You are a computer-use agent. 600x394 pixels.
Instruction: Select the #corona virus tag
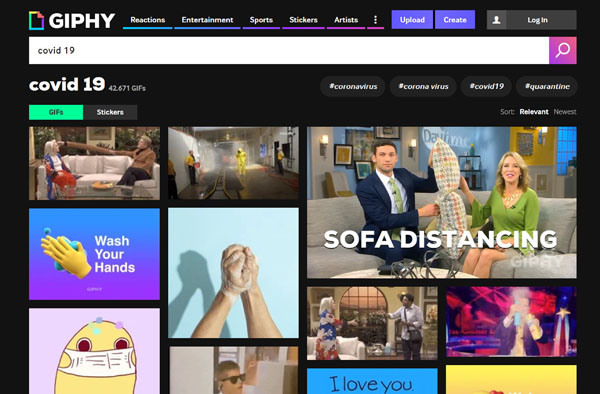[423, 86]
